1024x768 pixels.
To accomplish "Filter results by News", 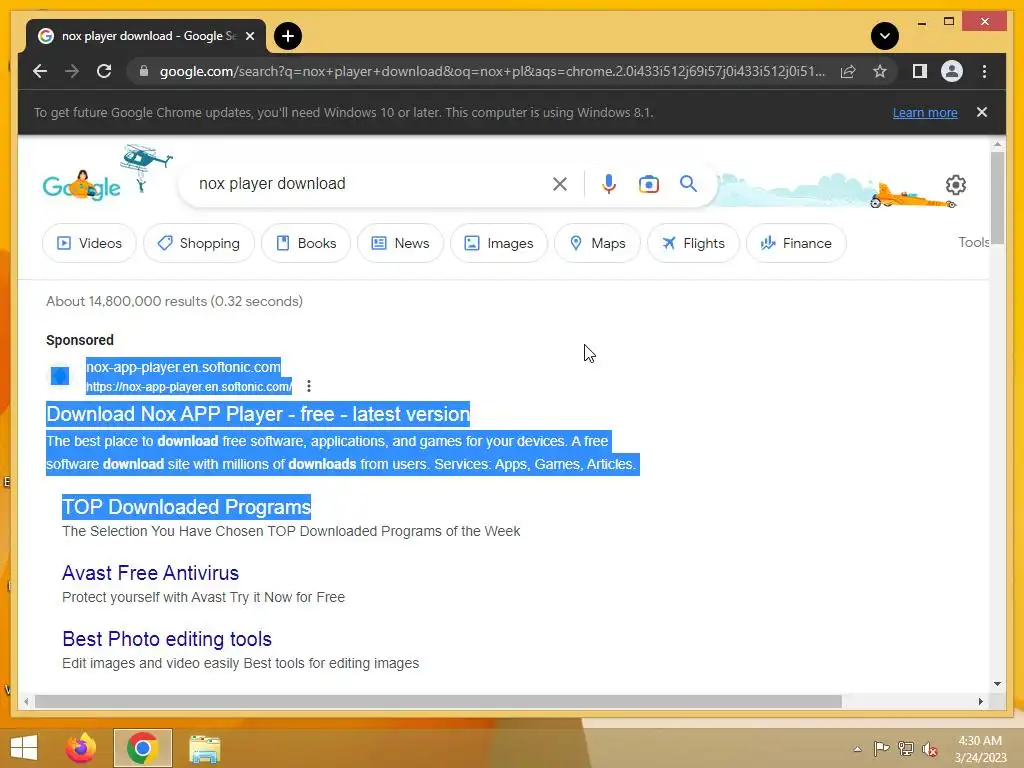I will point(400,243).
